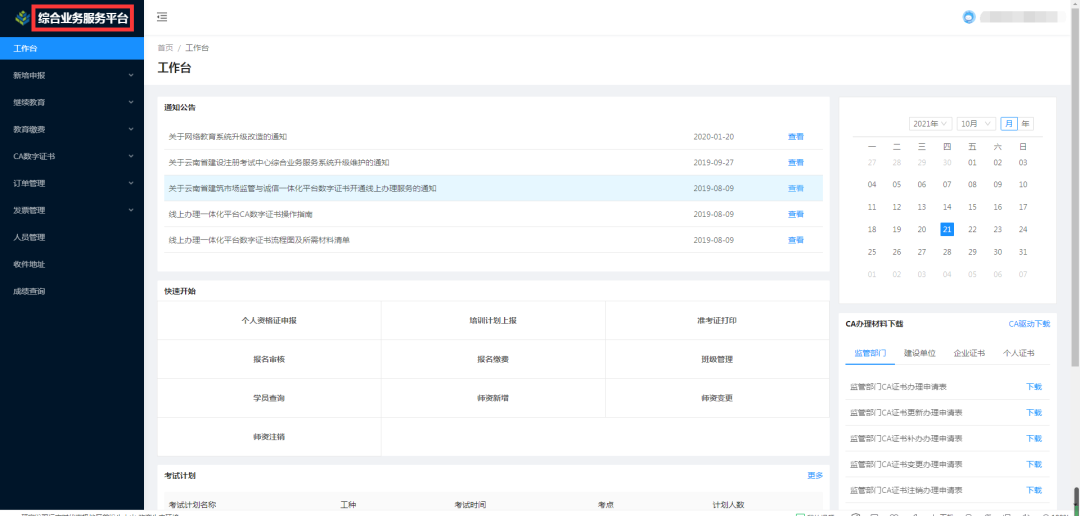Switch to the 个人证书 tab

[1018, 353]
